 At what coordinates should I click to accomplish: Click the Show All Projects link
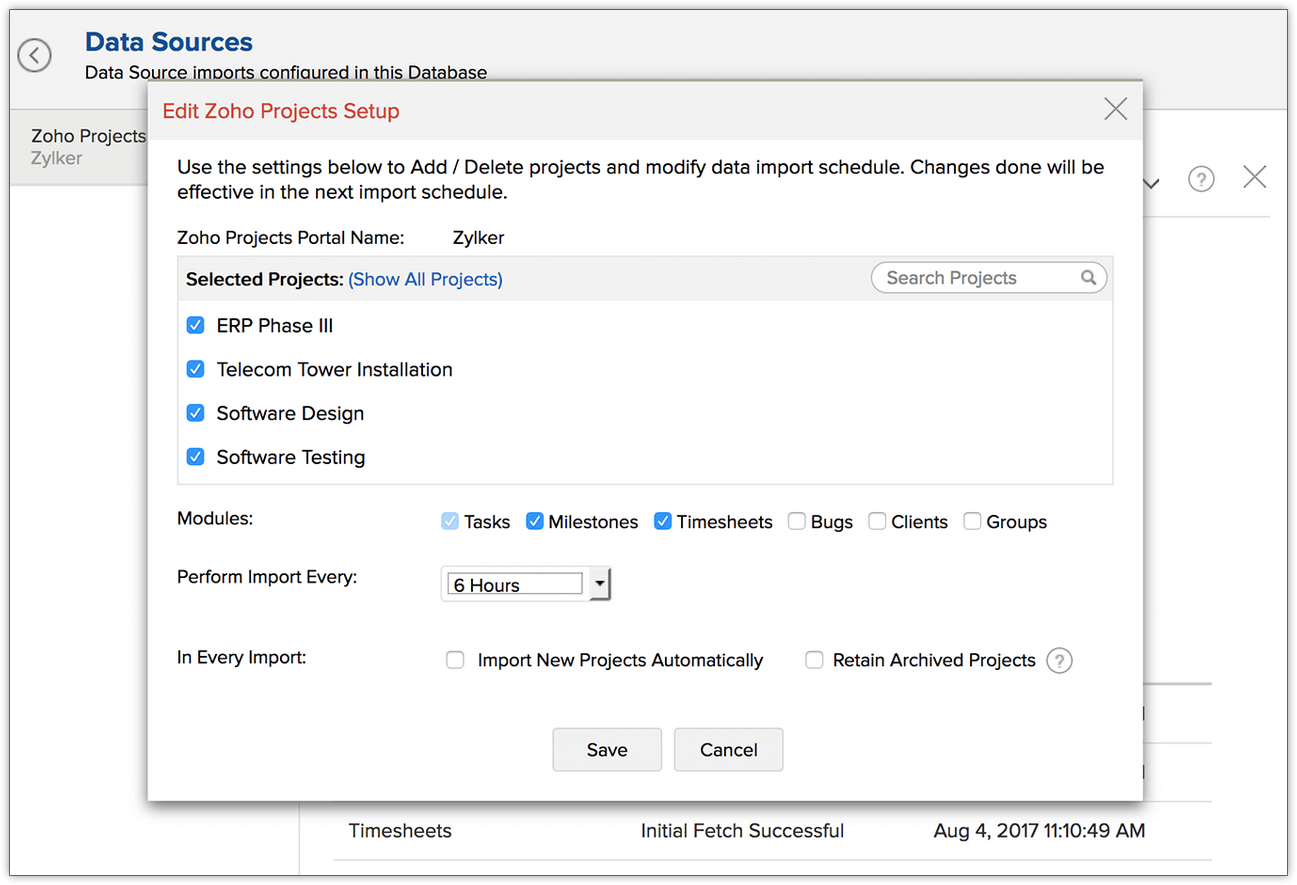tap(425, 280)
